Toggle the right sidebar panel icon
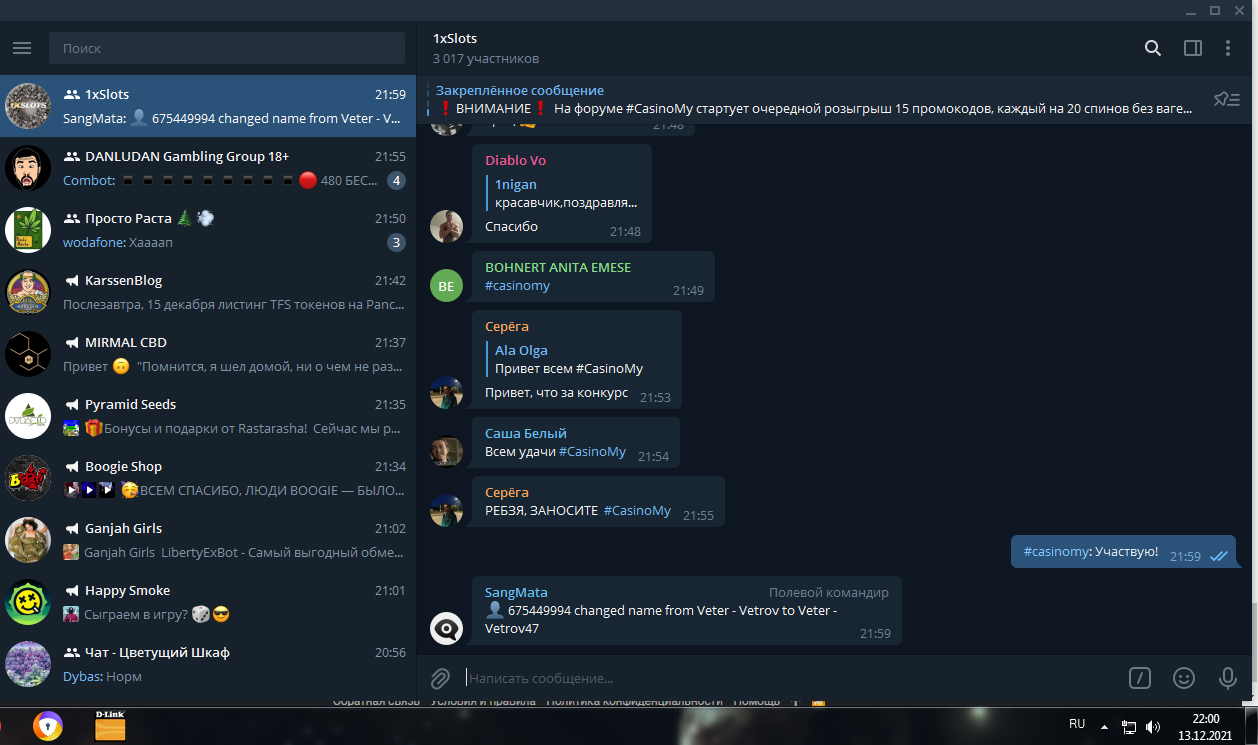Image resolution: width=1258 pixels, height=745 pixels. [1192, 48]
